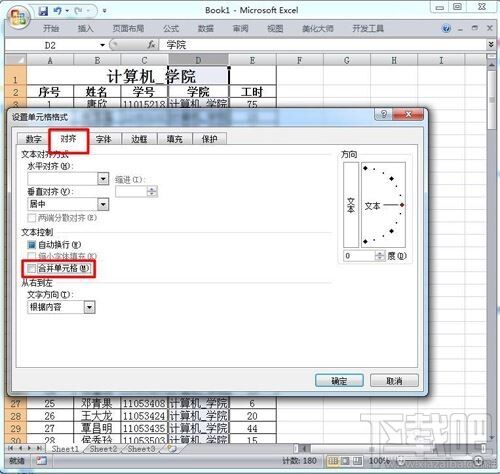Open the blue Excel help icon
The width and height of the screenshot is (500, 474).
(x=447, y=29)
